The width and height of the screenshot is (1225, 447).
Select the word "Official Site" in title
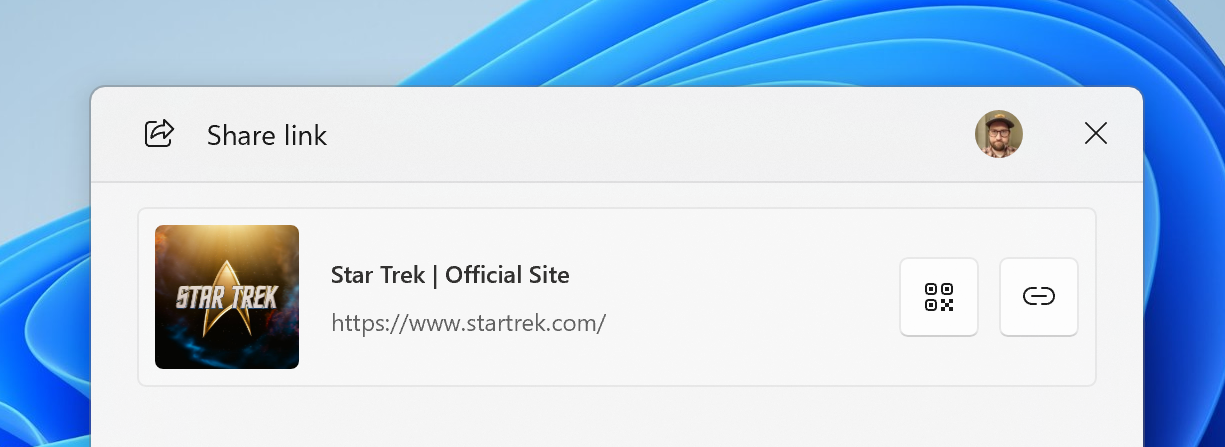508,275
